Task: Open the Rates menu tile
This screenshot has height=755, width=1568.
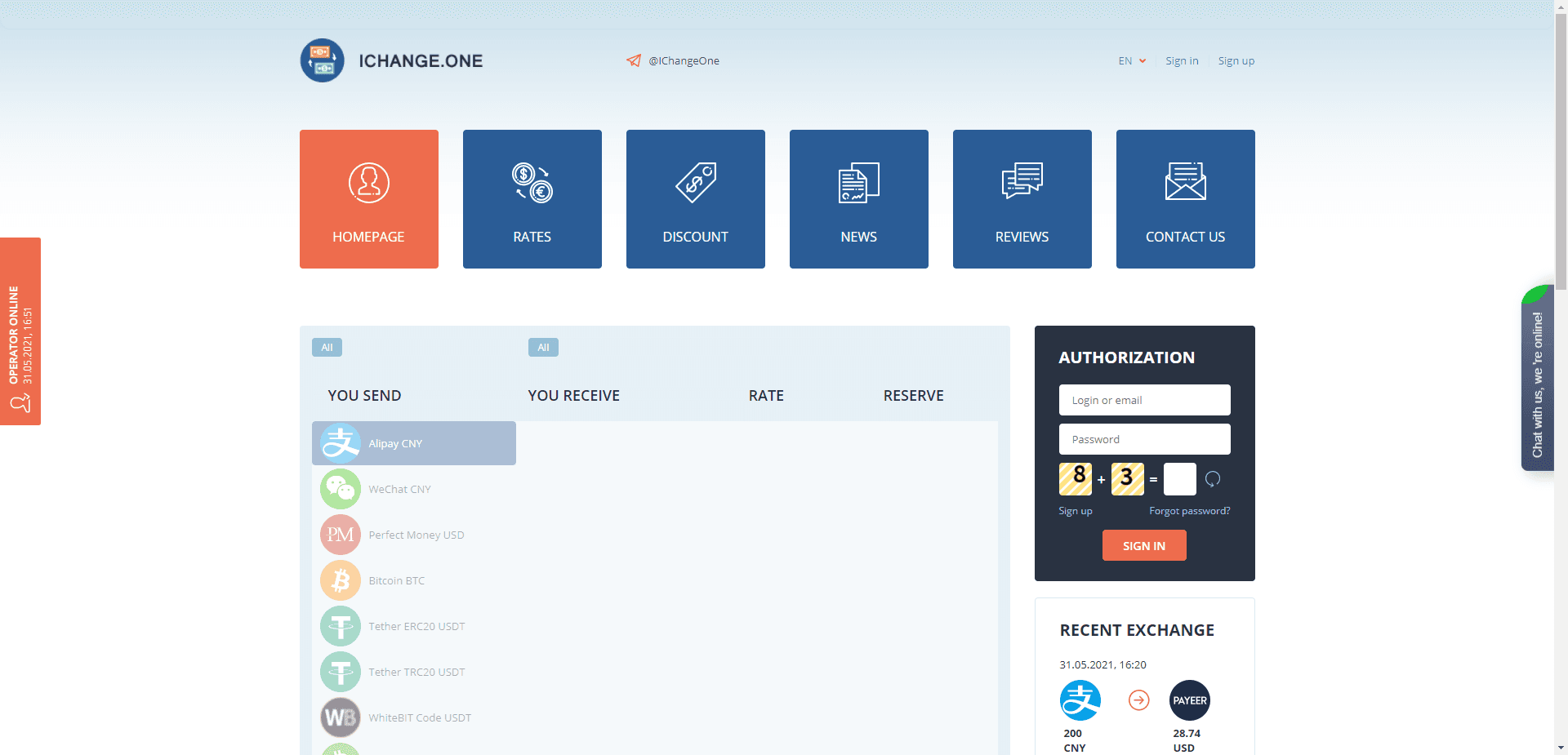Action: [532, 199]
